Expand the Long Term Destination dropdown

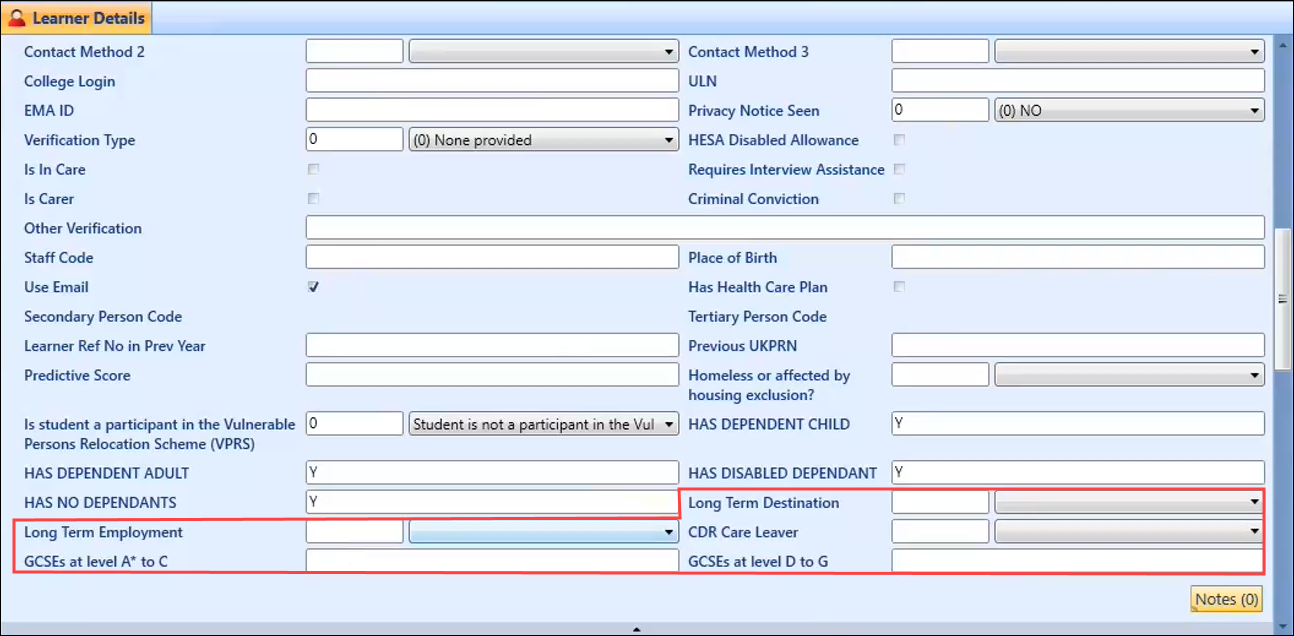(x=1130, y=502)
